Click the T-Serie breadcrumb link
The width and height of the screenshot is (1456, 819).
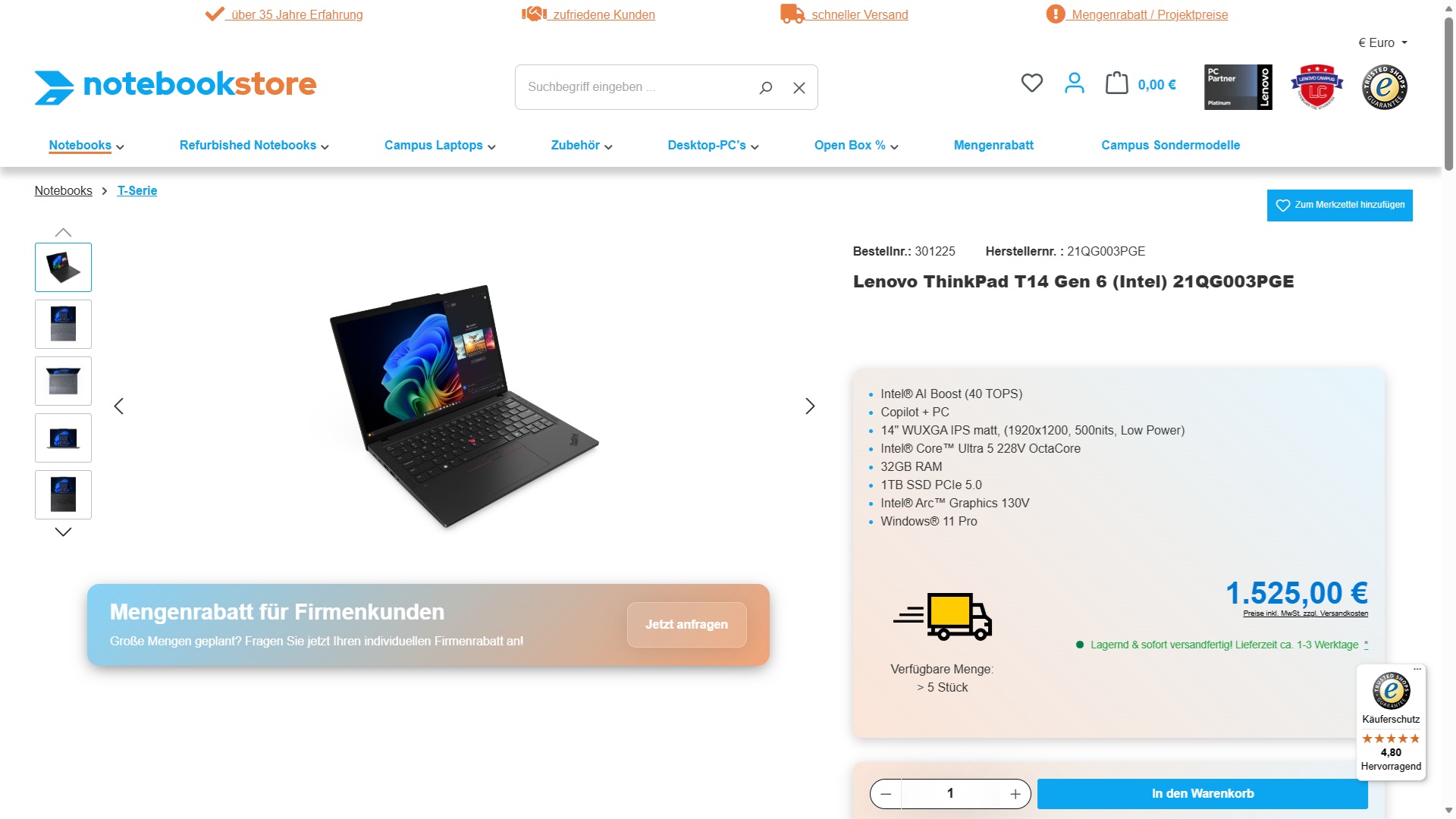point(137,191)
